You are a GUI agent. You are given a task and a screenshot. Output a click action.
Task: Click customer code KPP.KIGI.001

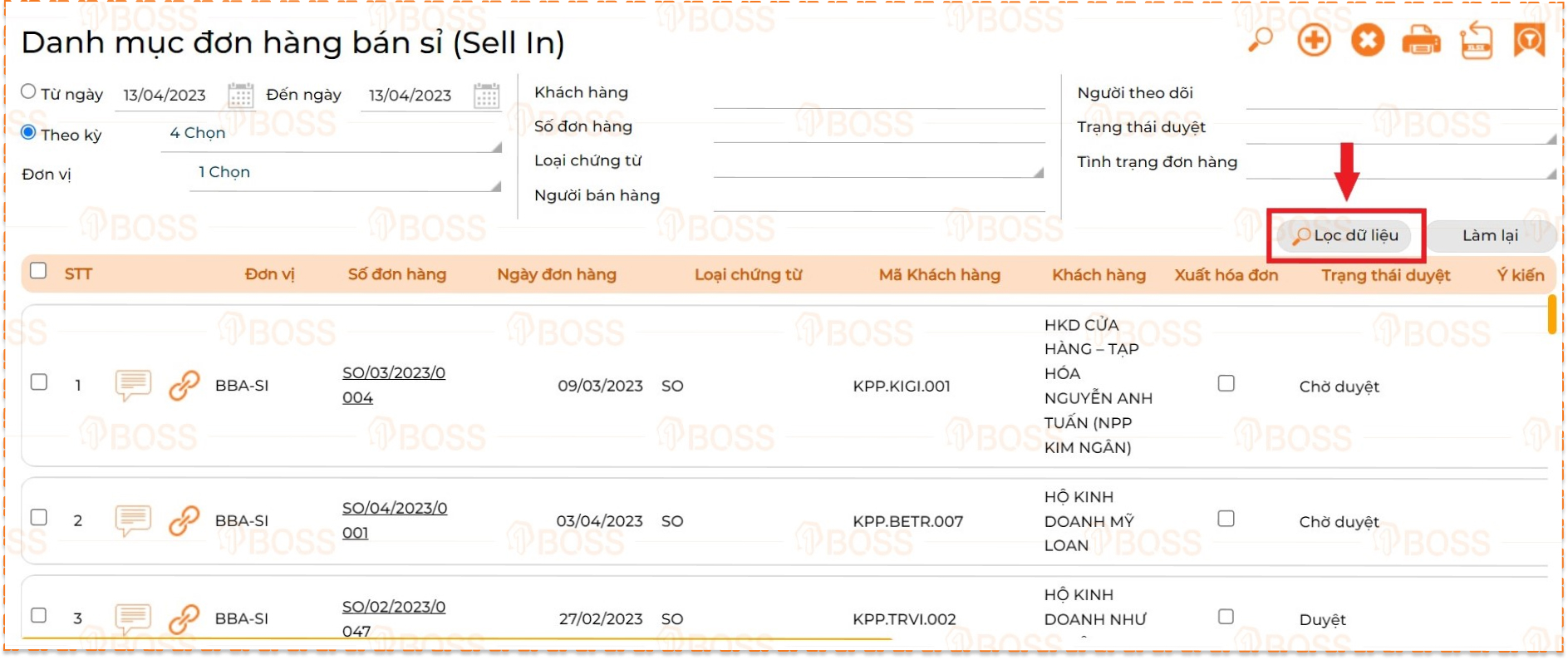tap(902, 387)
